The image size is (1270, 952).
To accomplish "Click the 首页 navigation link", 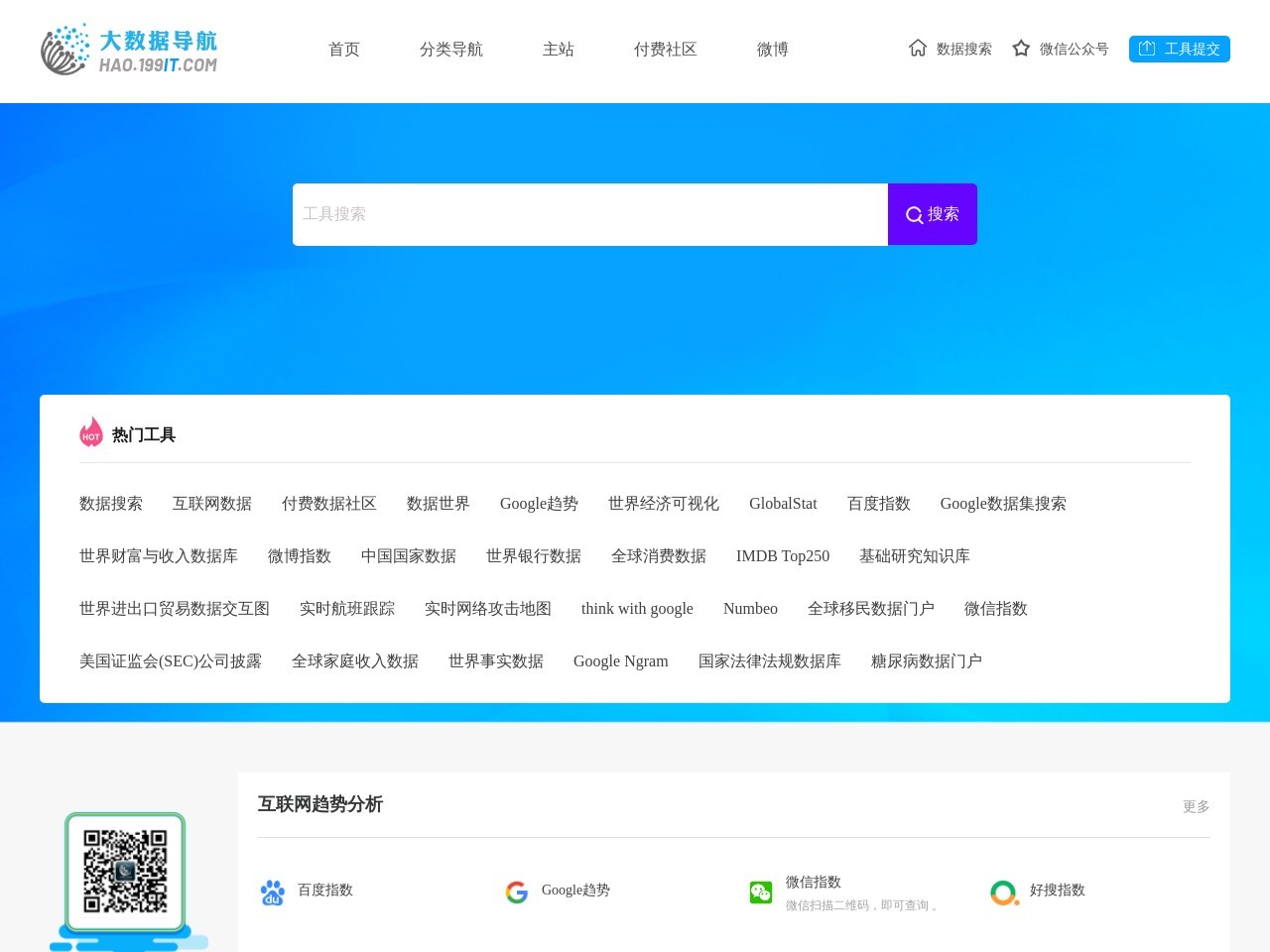I will [344, 50].
